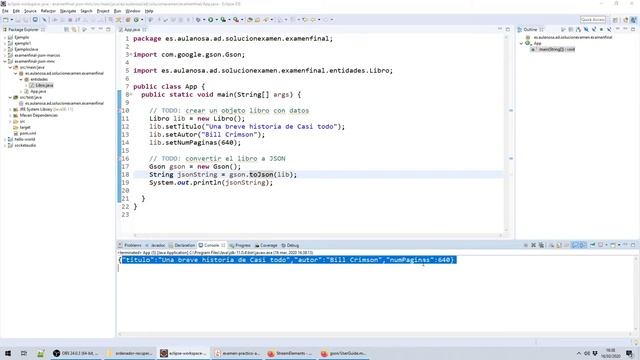
Task: Click Remove All Terminated Launches in Console
Action: pyautogui.click(x=541, y=245)
